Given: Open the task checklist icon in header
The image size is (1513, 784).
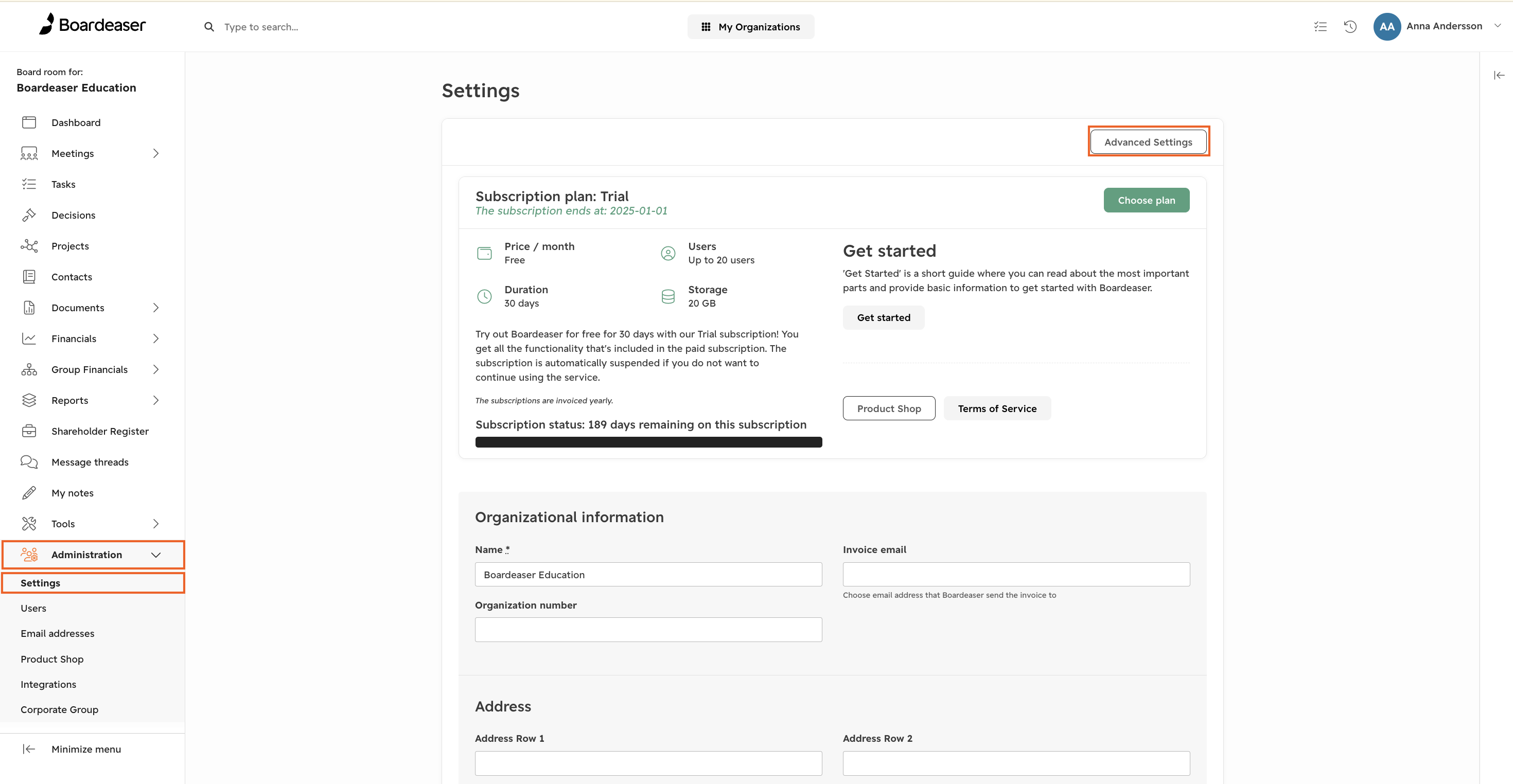Looking at the screenshot, I should tap(1321, 26).
